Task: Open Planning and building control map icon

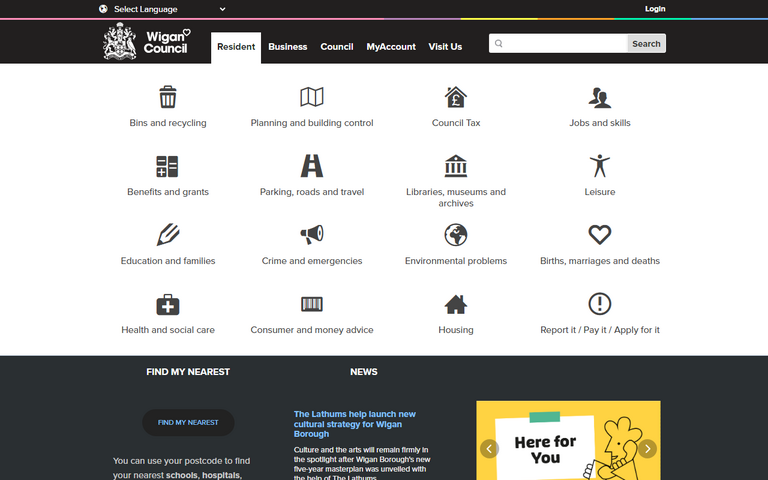Action: click(x=312, y=97)
